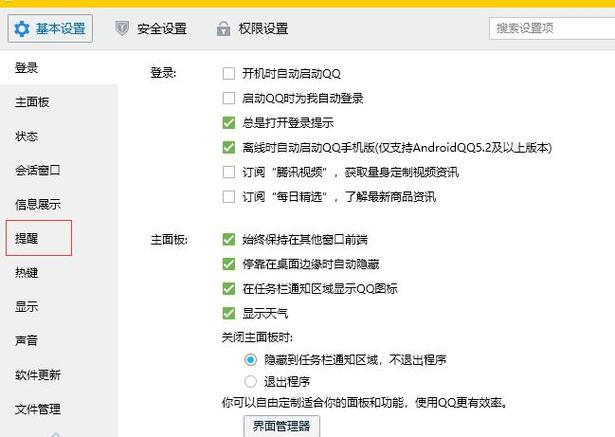Image resolution: width=615 pixels, height=437 pixels.
Task: Focus the 搜索设置项 search field
Action: coord(552,28)
